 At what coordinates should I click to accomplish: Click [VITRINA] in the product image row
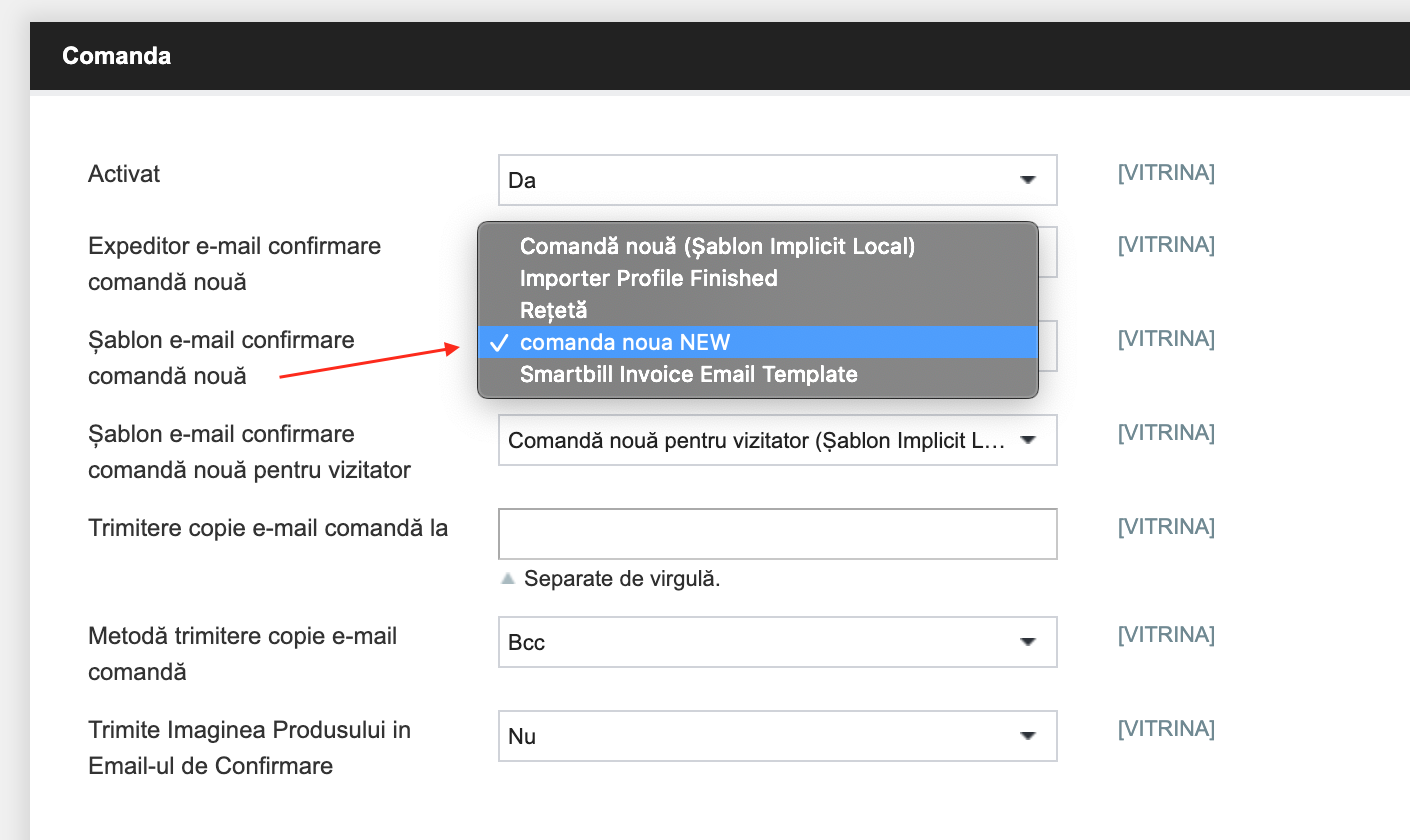point(1166,729)
